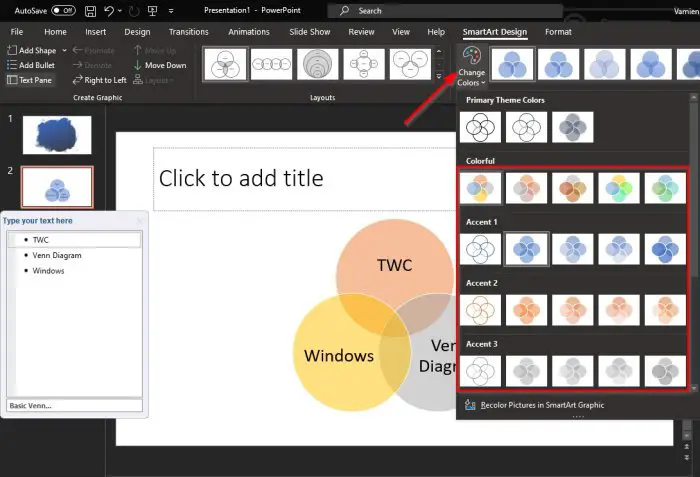The height and width of the screenshot is (477, 700).
Task: Switch to the Transitions tab
Action: click(188, 32)
